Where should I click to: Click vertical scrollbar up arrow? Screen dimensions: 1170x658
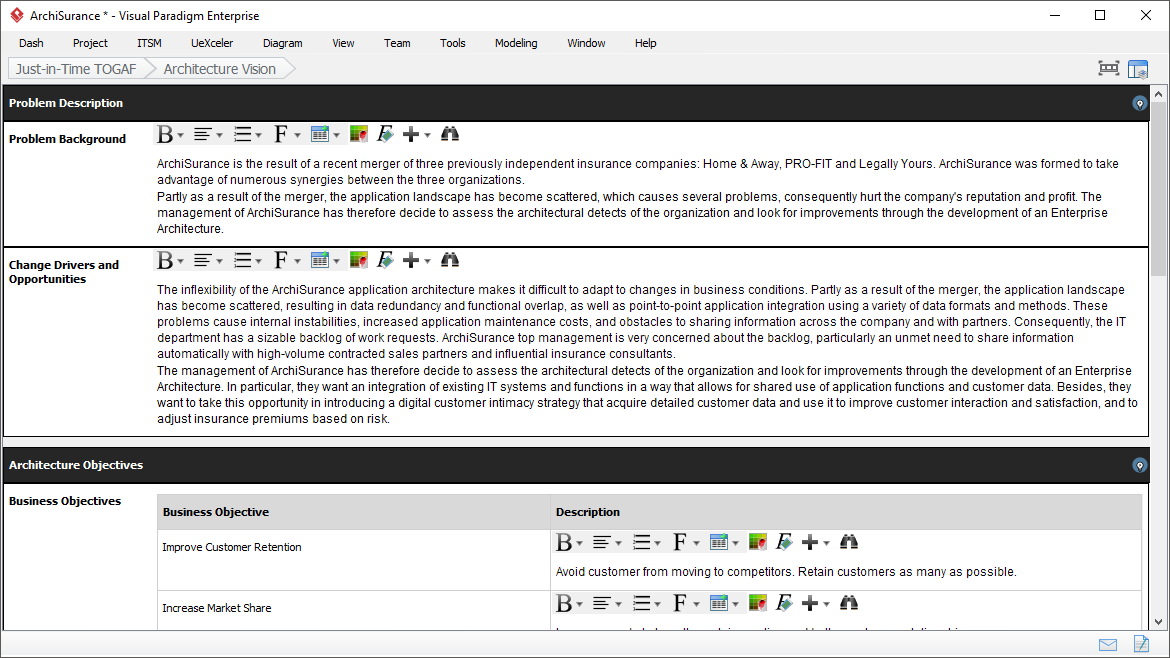point(1158,94)
